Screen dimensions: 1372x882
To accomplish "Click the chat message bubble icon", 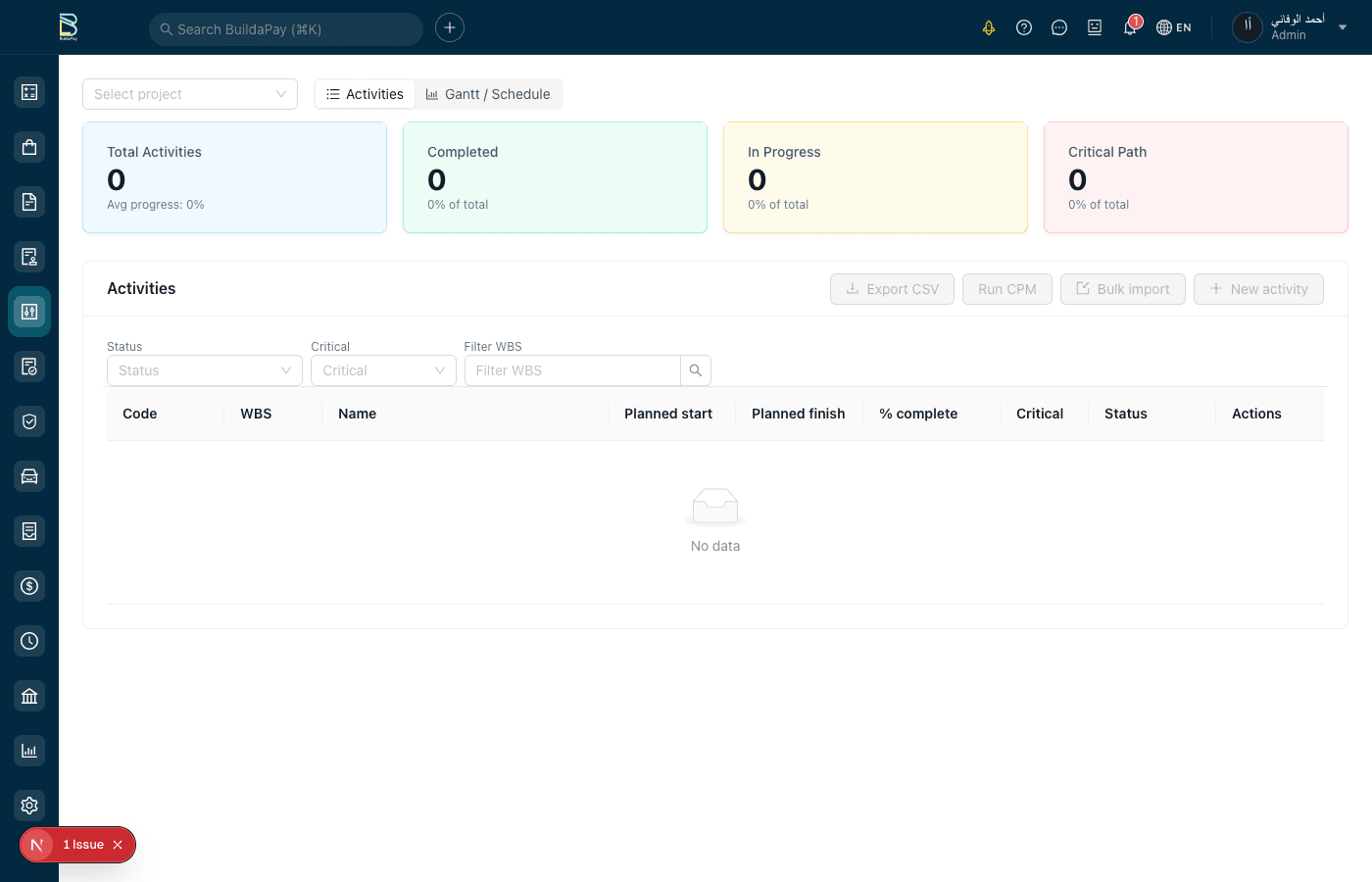I will pos(1059,27).
